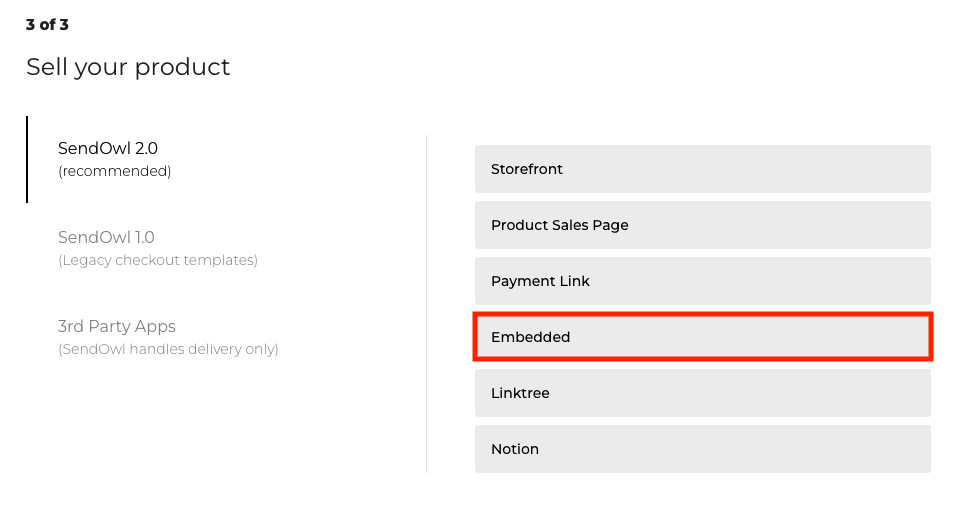
Task: Pick the Notion option
Action: [702, 449]
